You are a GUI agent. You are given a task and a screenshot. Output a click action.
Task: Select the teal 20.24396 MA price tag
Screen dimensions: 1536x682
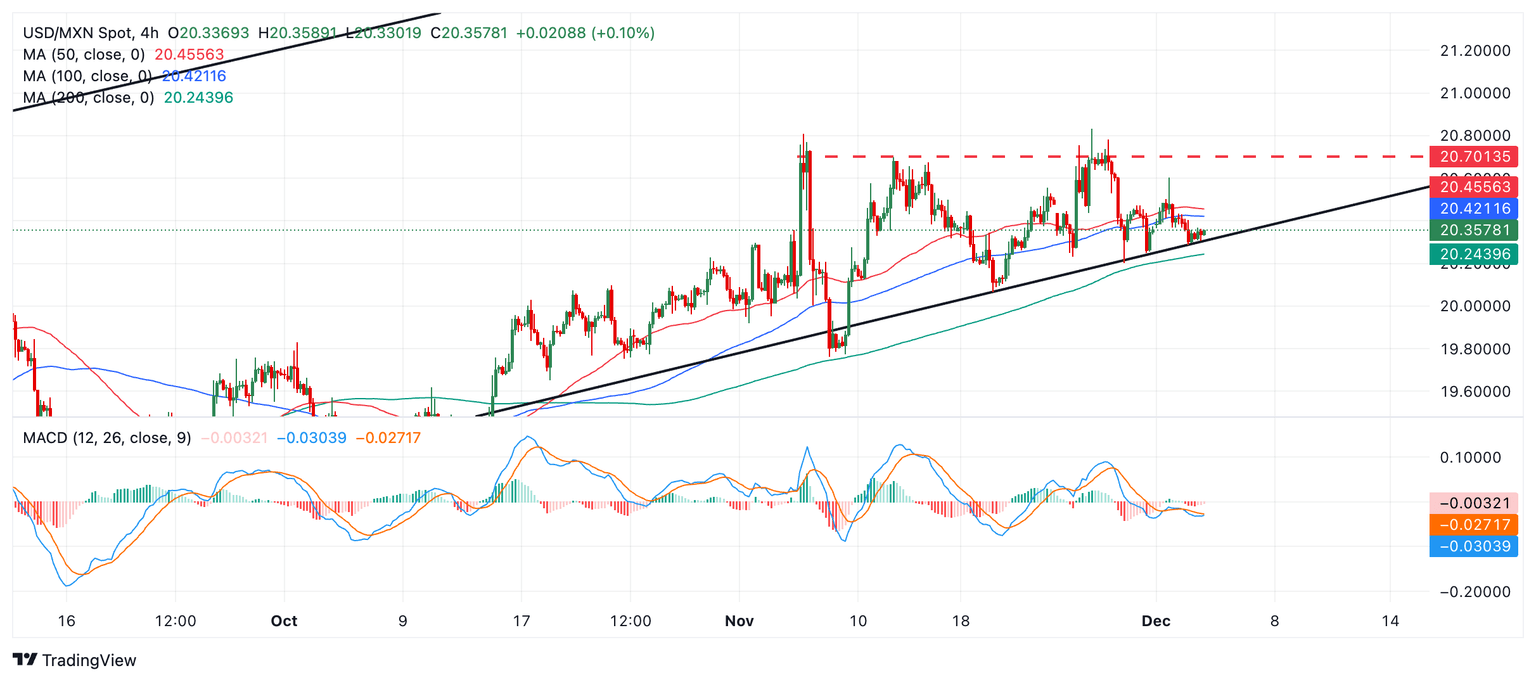[1473, 254]
